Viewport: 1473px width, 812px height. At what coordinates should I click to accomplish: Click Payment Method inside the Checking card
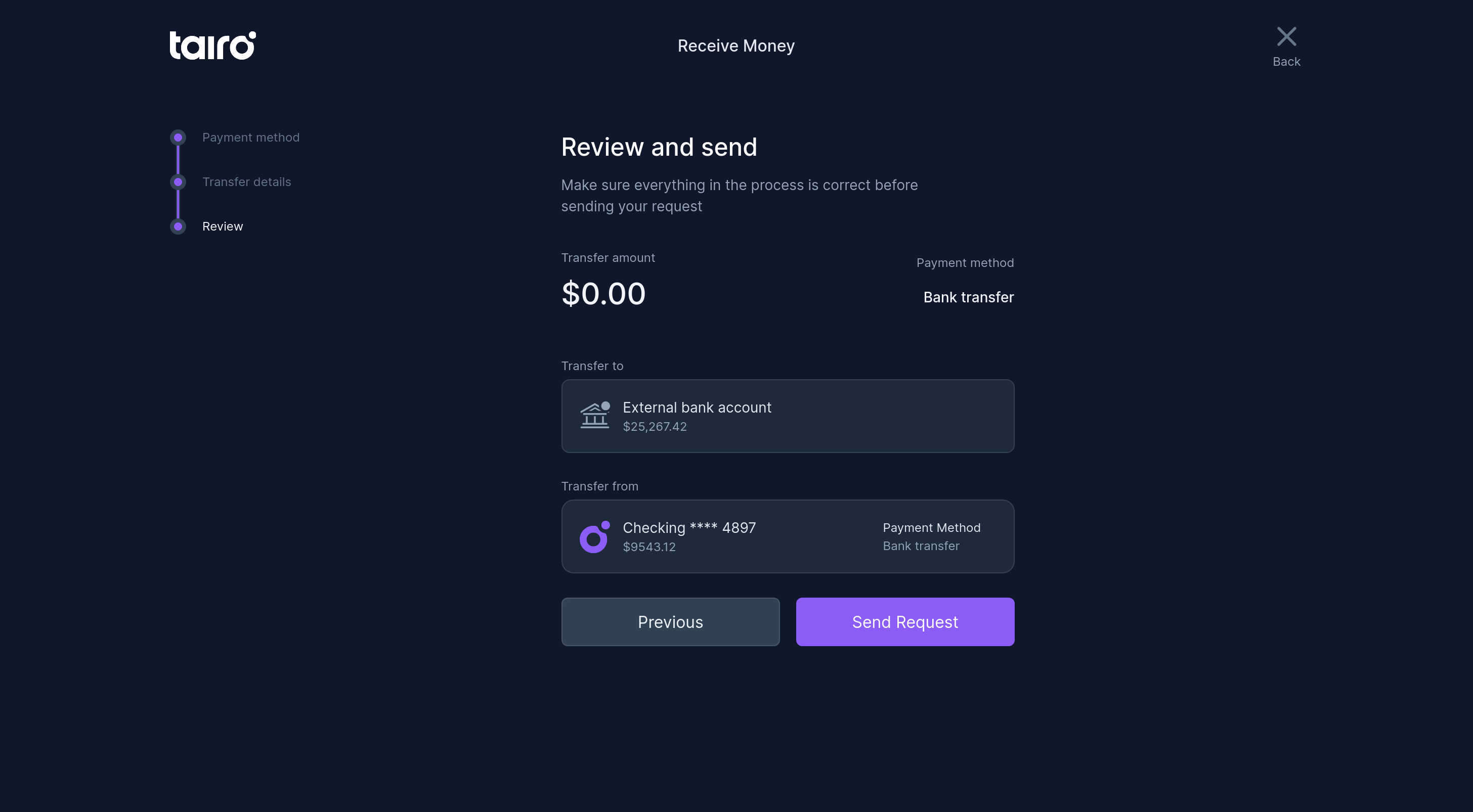tap(931, 528)
